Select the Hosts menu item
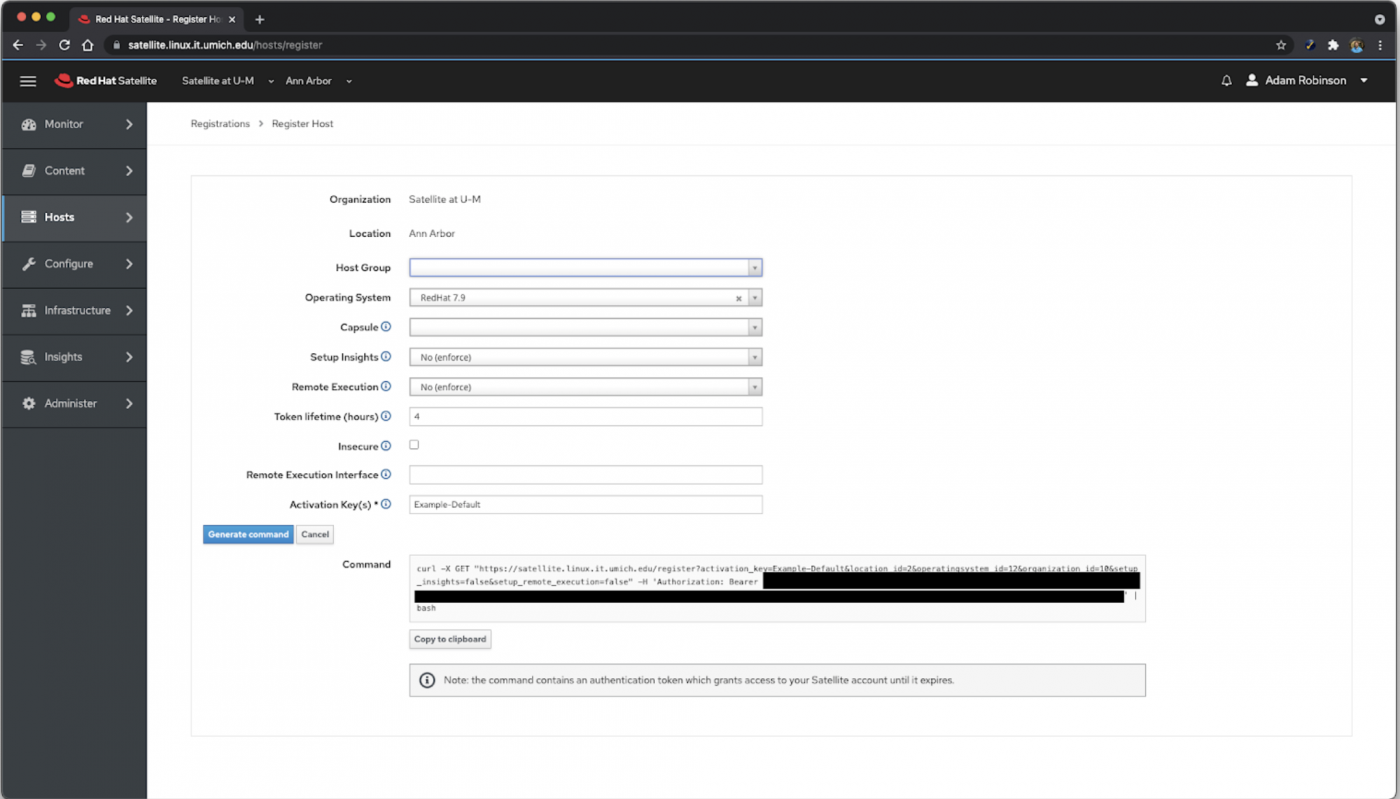 point(60,217)
